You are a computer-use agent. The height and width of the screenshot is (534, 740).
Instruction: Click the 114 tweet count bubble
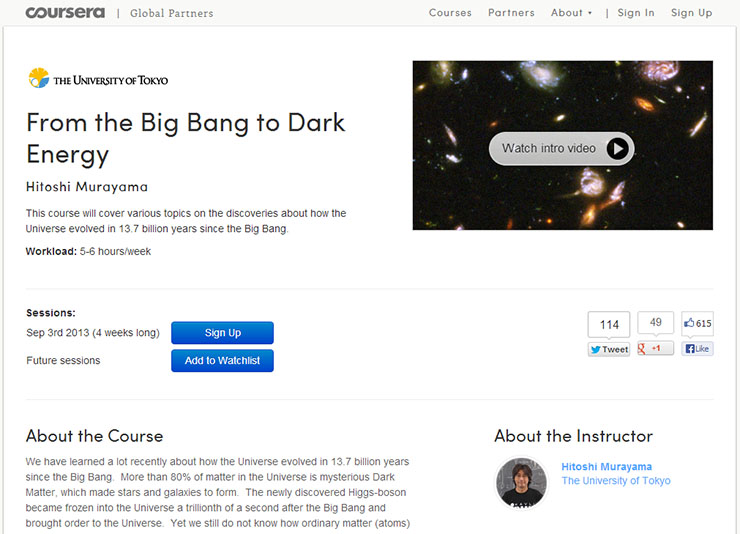609,325
